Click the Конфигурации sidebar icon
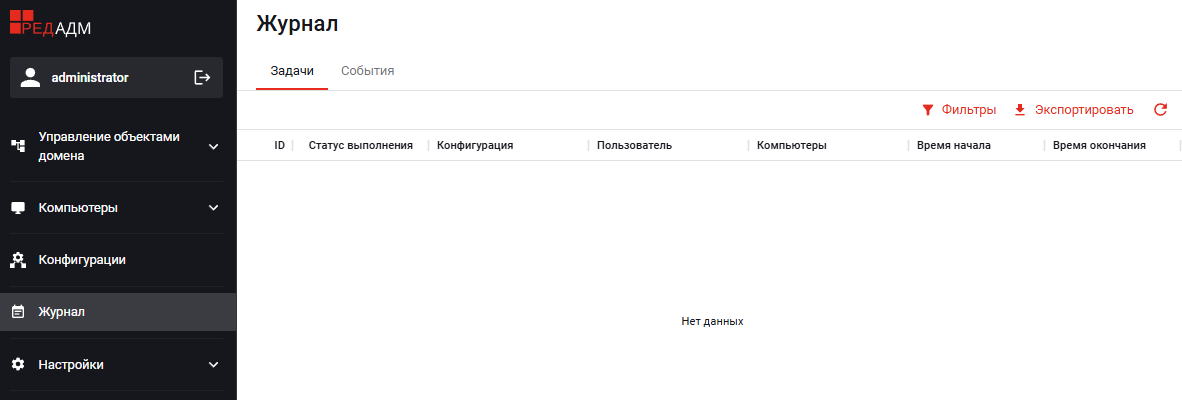 [x=18, y=260]
